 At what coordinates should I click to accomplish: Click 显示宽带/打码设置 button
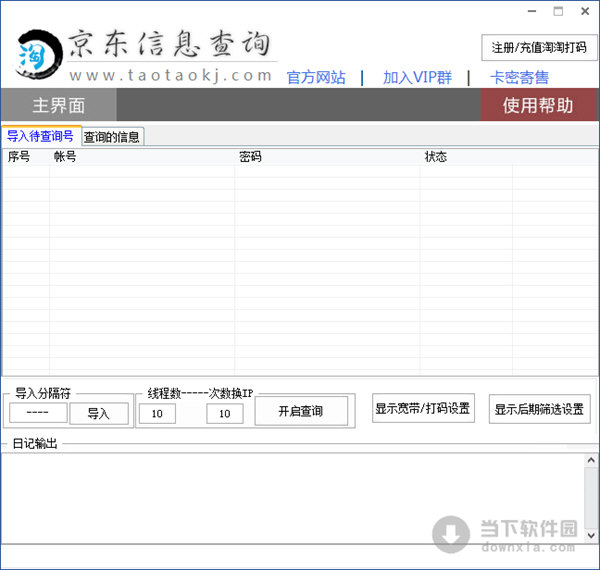coord(423,408)
